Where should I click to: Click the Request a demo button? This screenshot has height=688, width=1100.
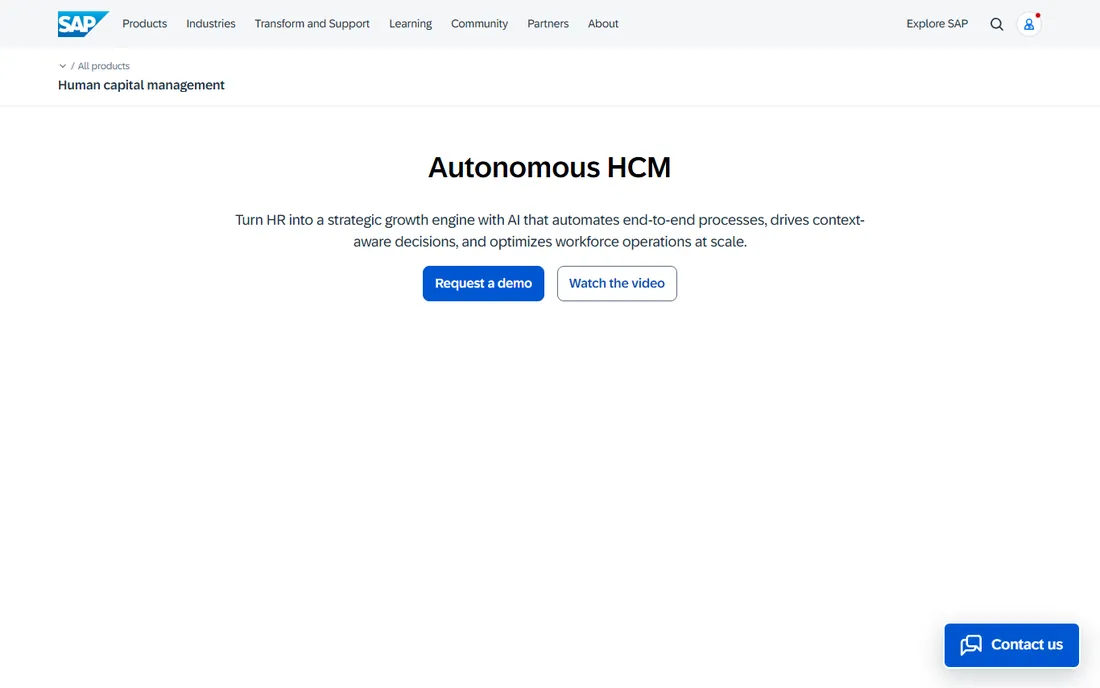tap(483, 283)
